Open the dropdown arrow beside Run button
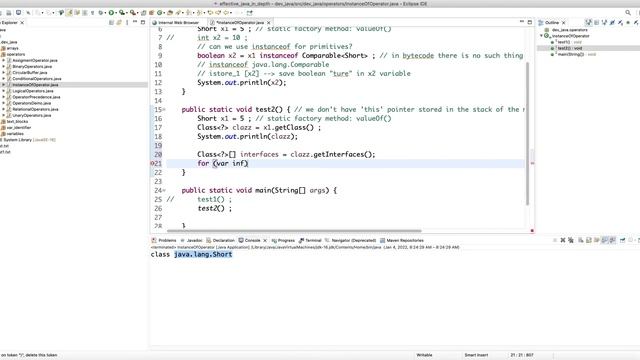 pyautogui.click(x=116, y=13)
